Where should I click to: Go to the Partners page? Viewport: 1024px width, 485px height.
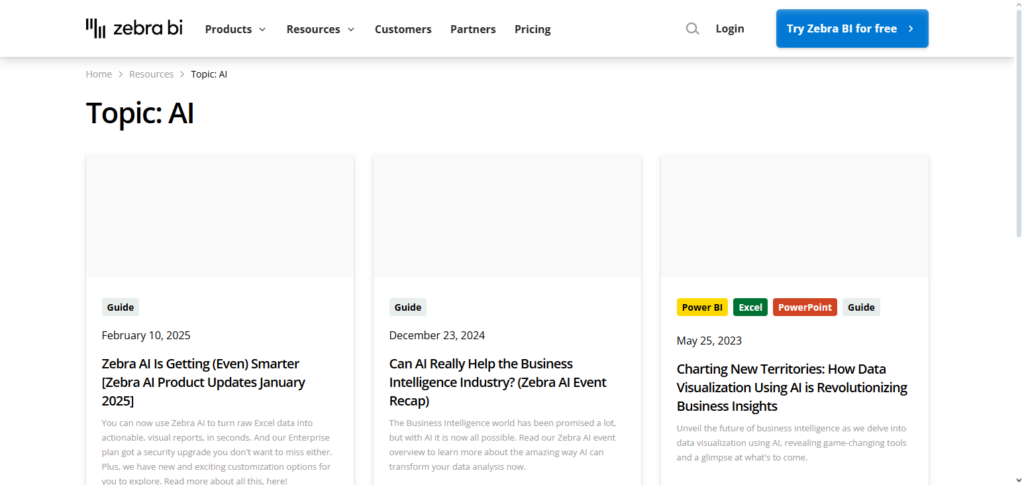click(x=472, y=29)
